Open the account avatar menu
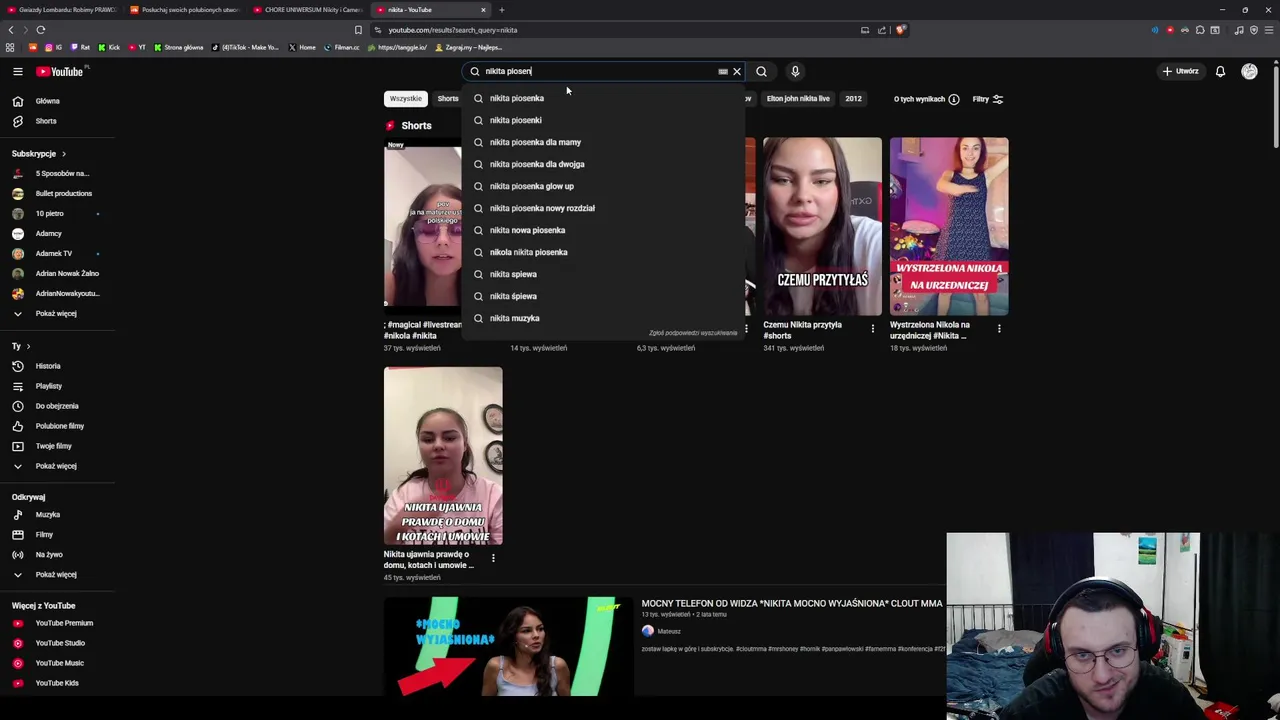Image resolution: width=1280 pixels, height=720 pixels. (x=1249, y=71)
